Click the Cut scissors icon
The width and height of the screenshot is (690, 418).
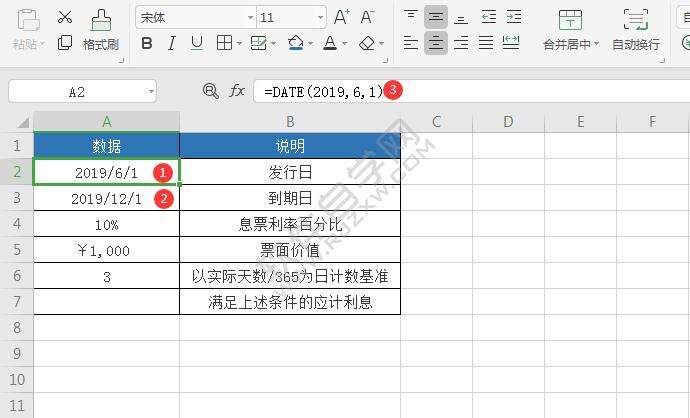tap(65, 17)
